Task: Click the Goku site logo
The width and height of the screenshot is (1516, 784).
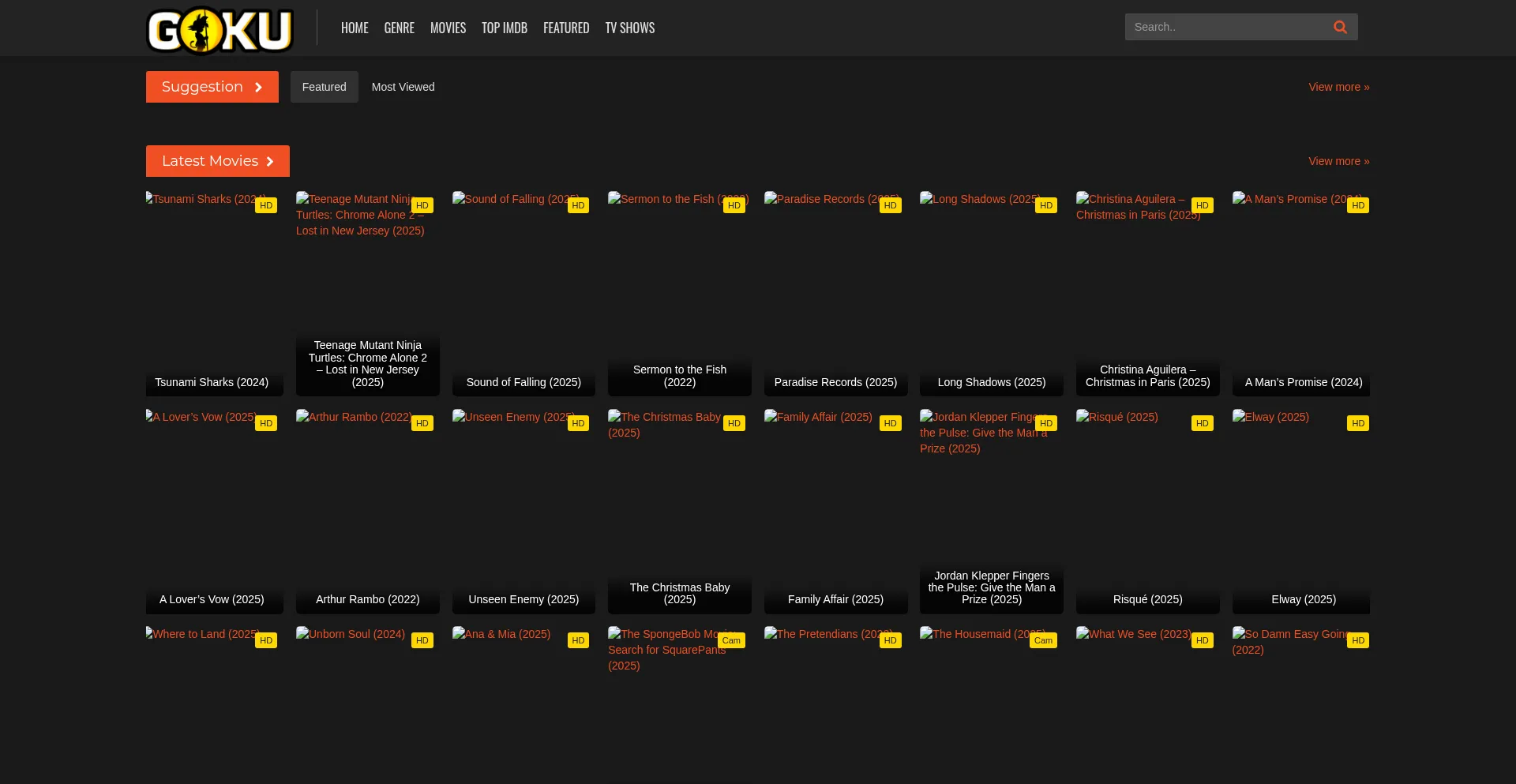Action: tap(220, 30)
